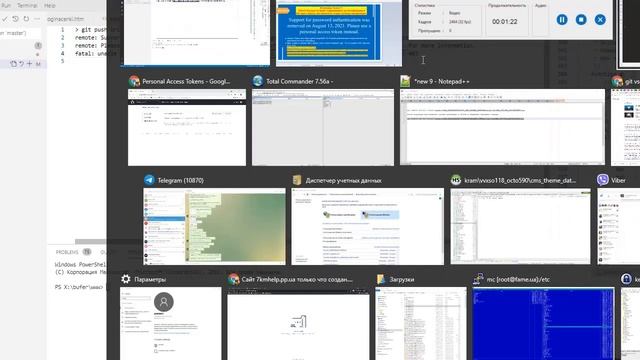This screenshot has height=360, width=640.
Task: Select blue password authentication slide window thumbnail
Action: click(339, 33)
